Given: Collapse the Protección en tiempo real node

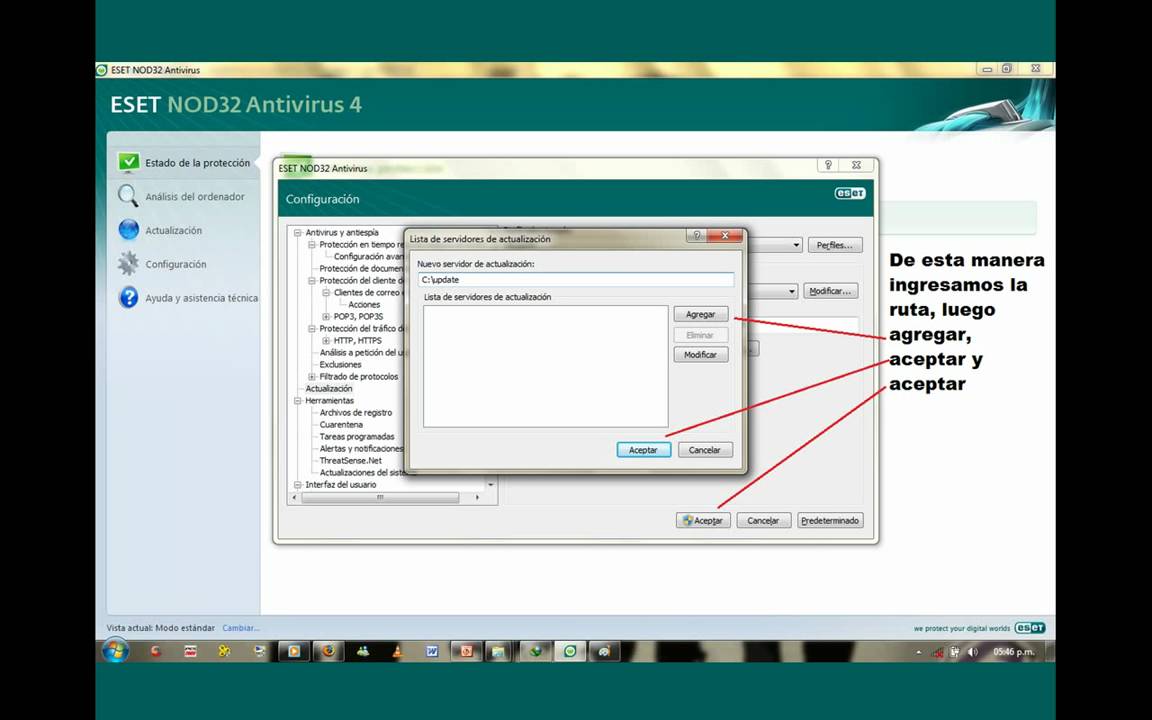Looking at the screenshot, I should [x=312, y=244].
